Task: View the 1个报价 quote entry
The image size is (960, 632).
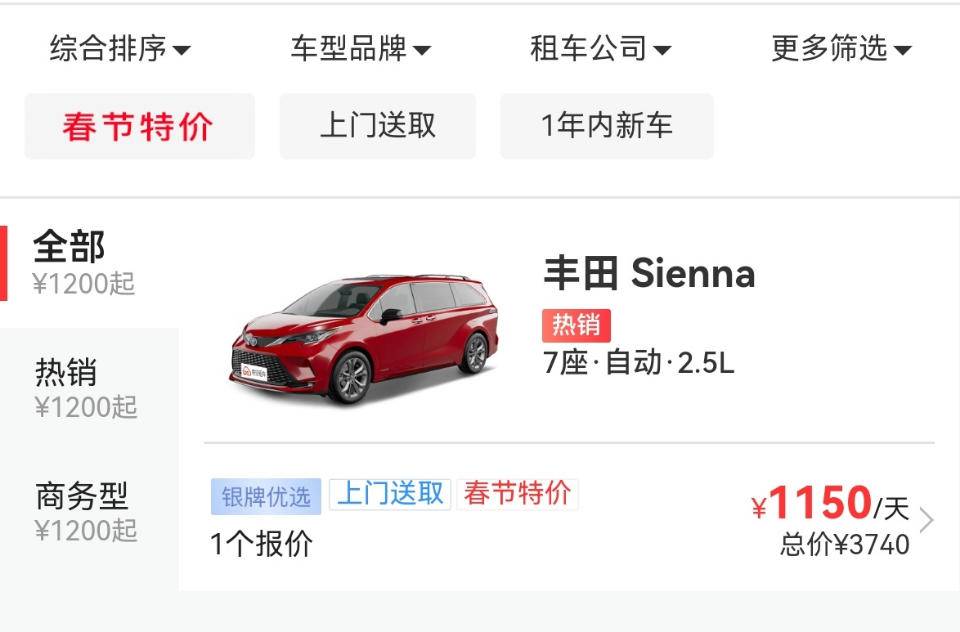Action: click(261, 544)
